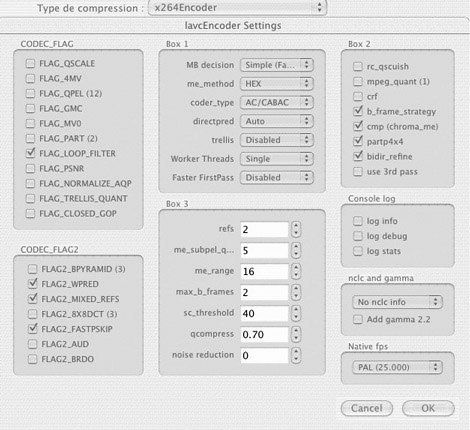Enable FLAG_PSNR checkbox
Image resolution: width=470 pixels, height=430 pixels.
(30, 168)
